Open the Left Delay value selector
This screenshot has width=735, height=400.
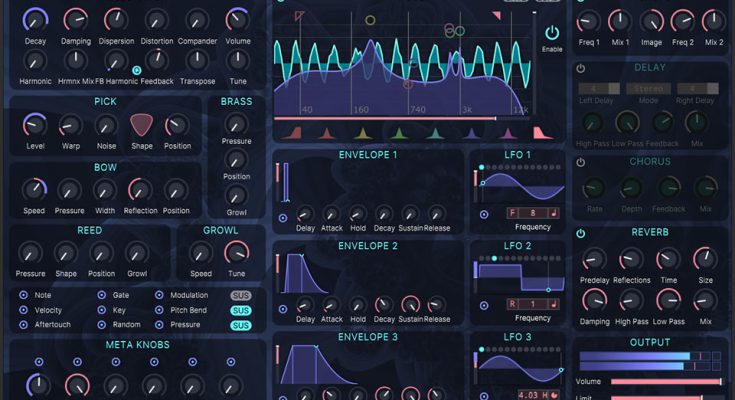pos(598,88)
